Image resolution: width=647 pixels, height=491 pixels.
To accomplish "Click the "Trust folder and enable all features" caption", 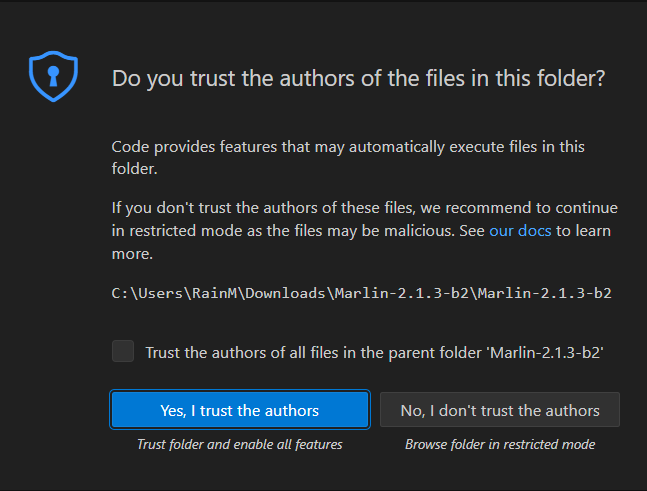I will point(240,444).
